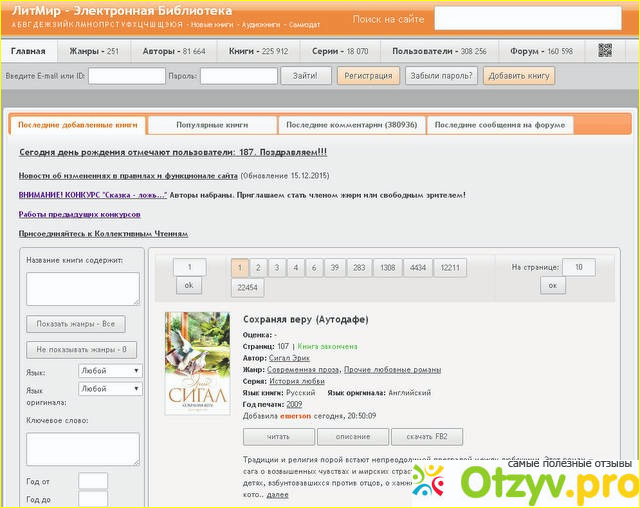Image resolution: width=640 pixels, height=508 pixels.
Task: Focus the На странице items count field
Action: [579, 267]
